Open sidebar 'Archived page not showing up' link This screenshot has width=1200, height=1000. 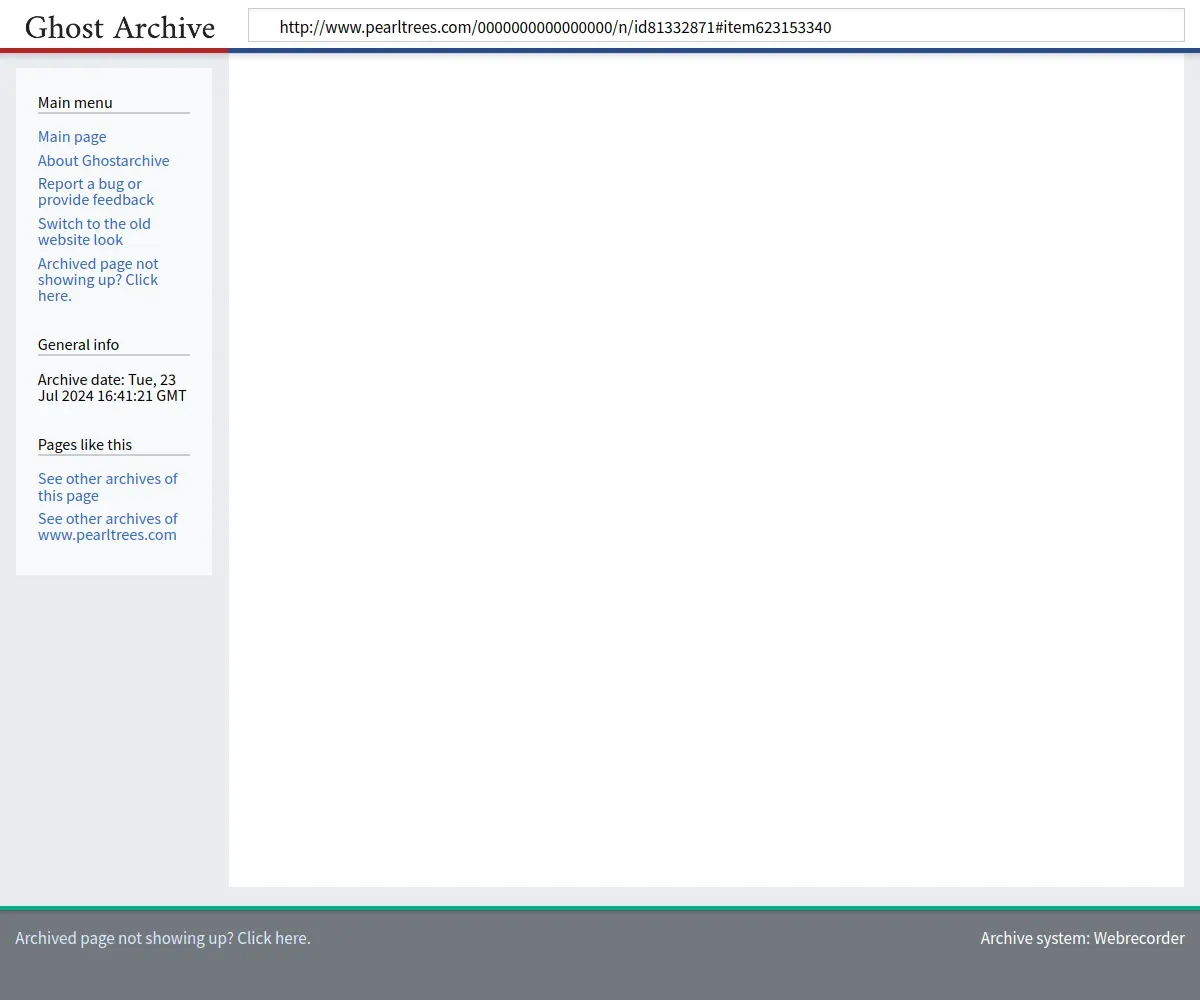(98, 280)
